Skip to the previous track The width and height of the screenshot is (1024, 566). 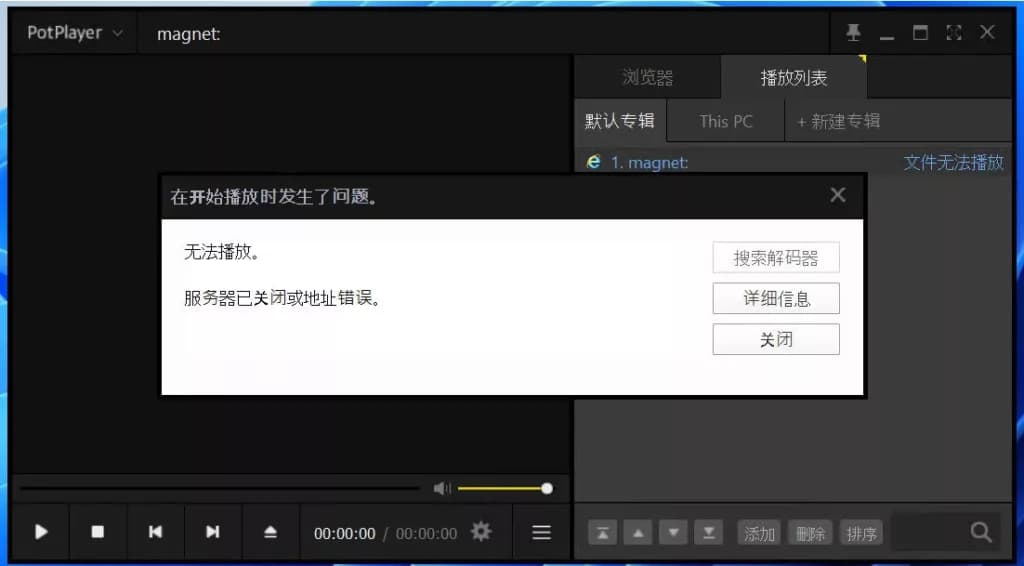point(155,532)
